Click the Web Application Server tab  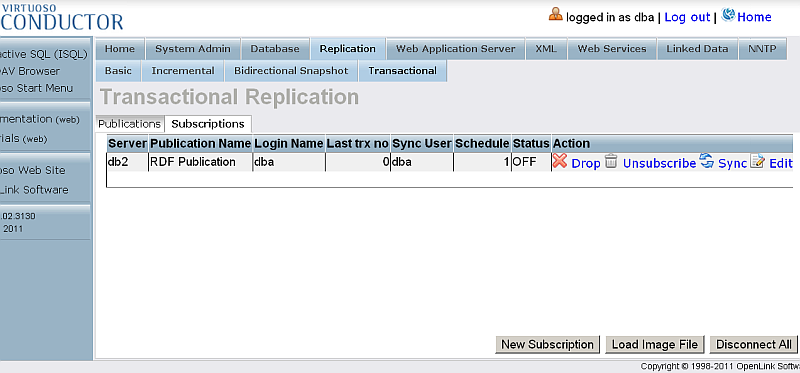456,49
